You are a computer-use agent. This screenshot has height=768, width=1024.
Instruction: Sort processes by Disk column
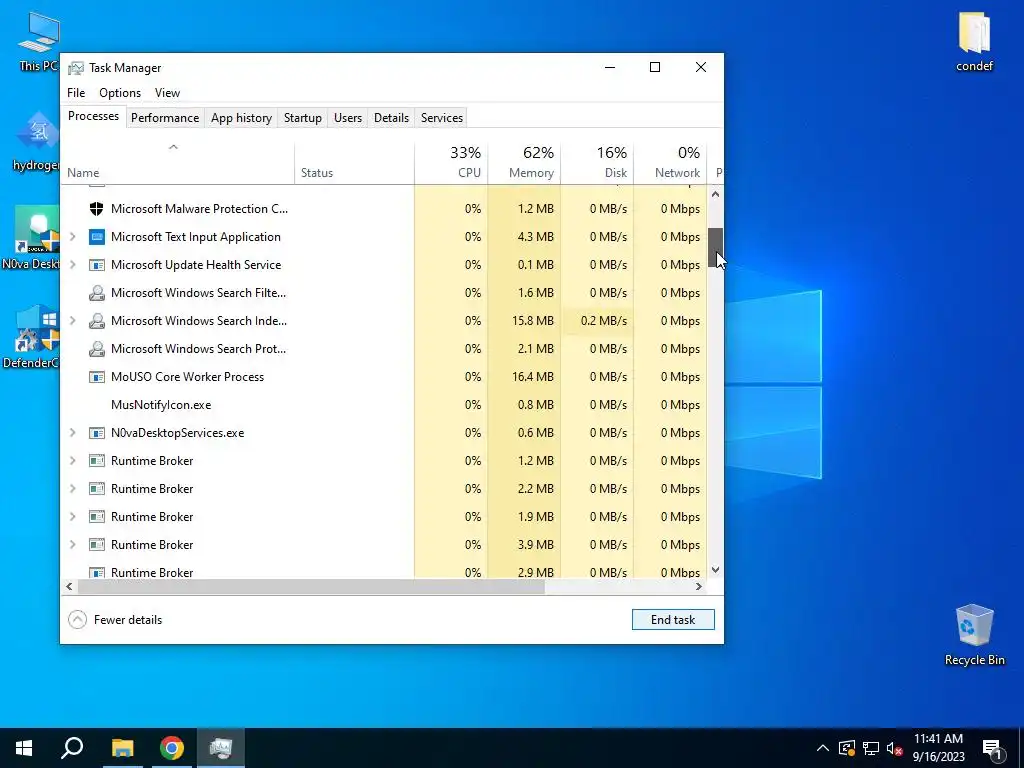pyautogui.click(x=597, y=163)
